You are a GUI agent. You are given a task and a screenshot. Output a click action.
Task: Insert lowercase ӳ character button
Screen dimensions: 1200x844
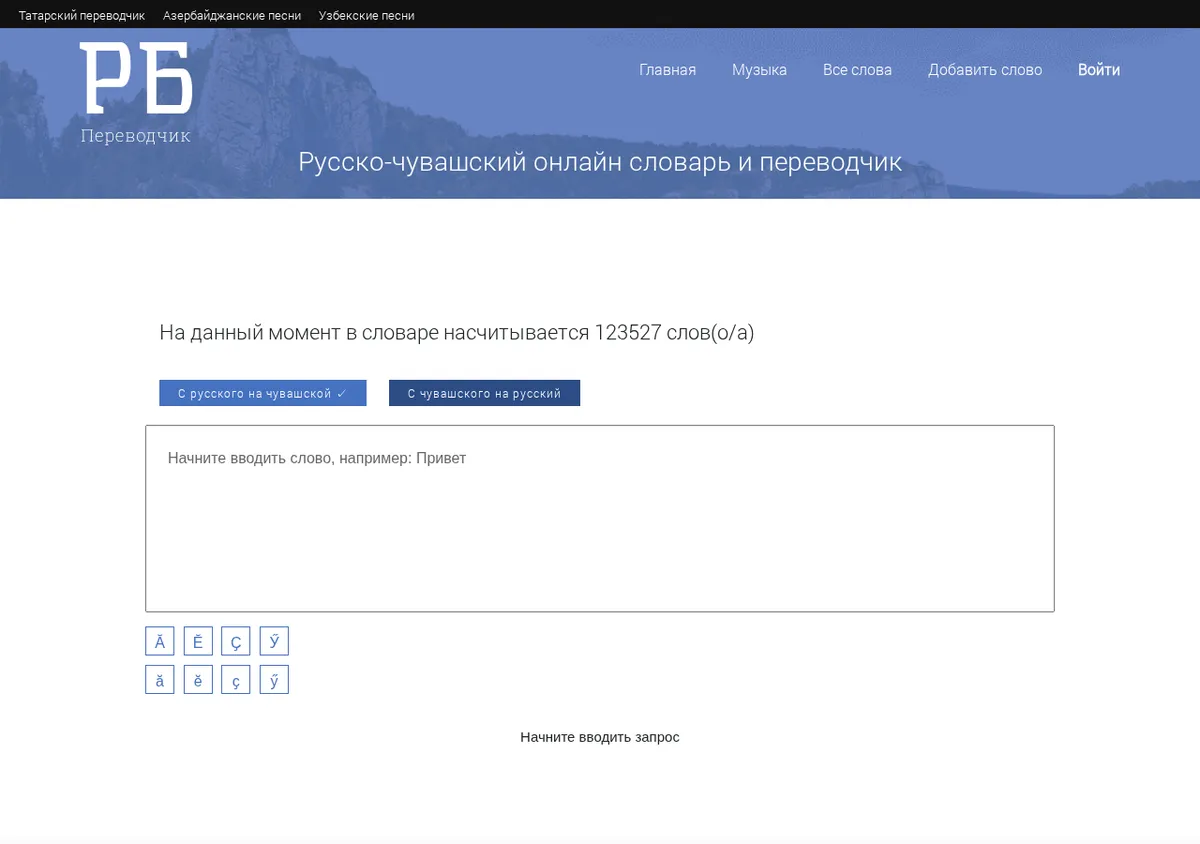point(274,680)
